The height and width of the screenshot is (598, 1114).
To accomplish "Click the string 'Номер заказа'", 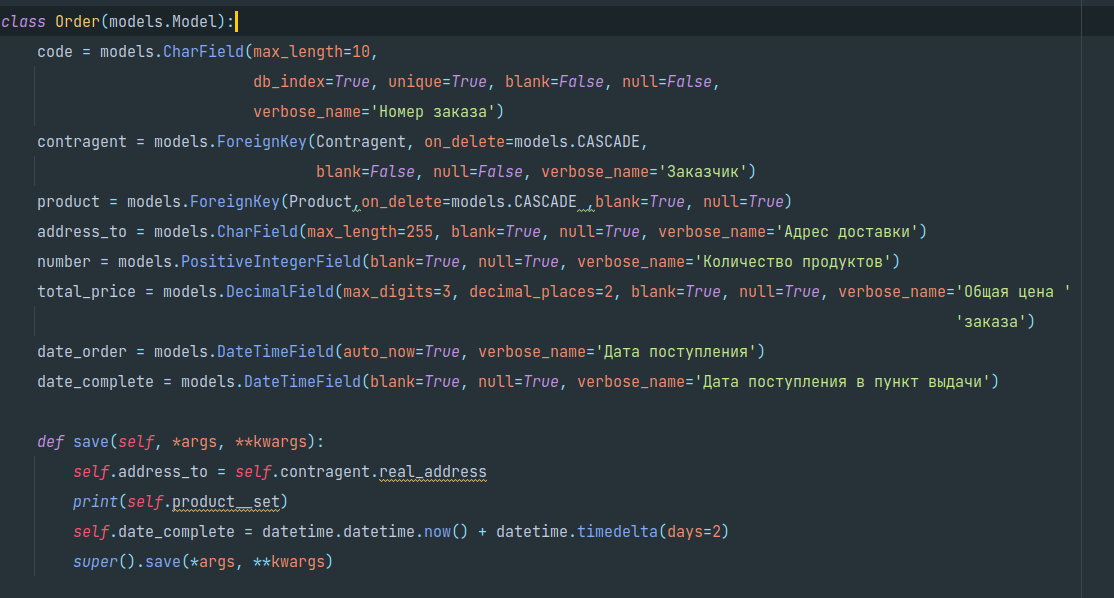I will 433,112.
